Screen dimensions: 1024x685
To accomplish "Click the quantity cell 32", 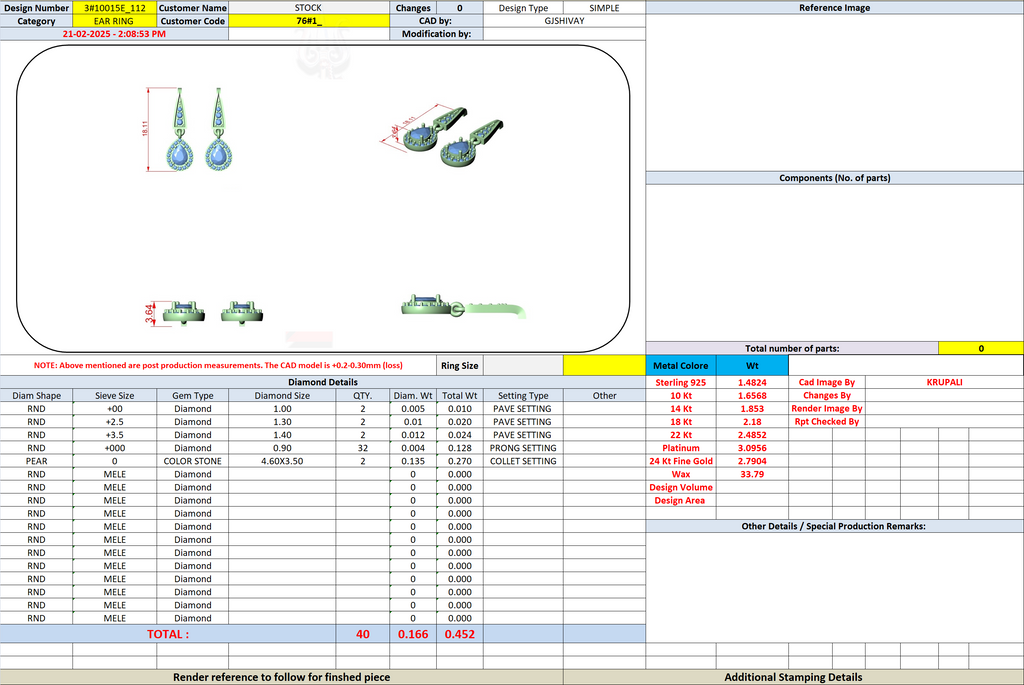I will pyautogui.click(x=362, y=448).
